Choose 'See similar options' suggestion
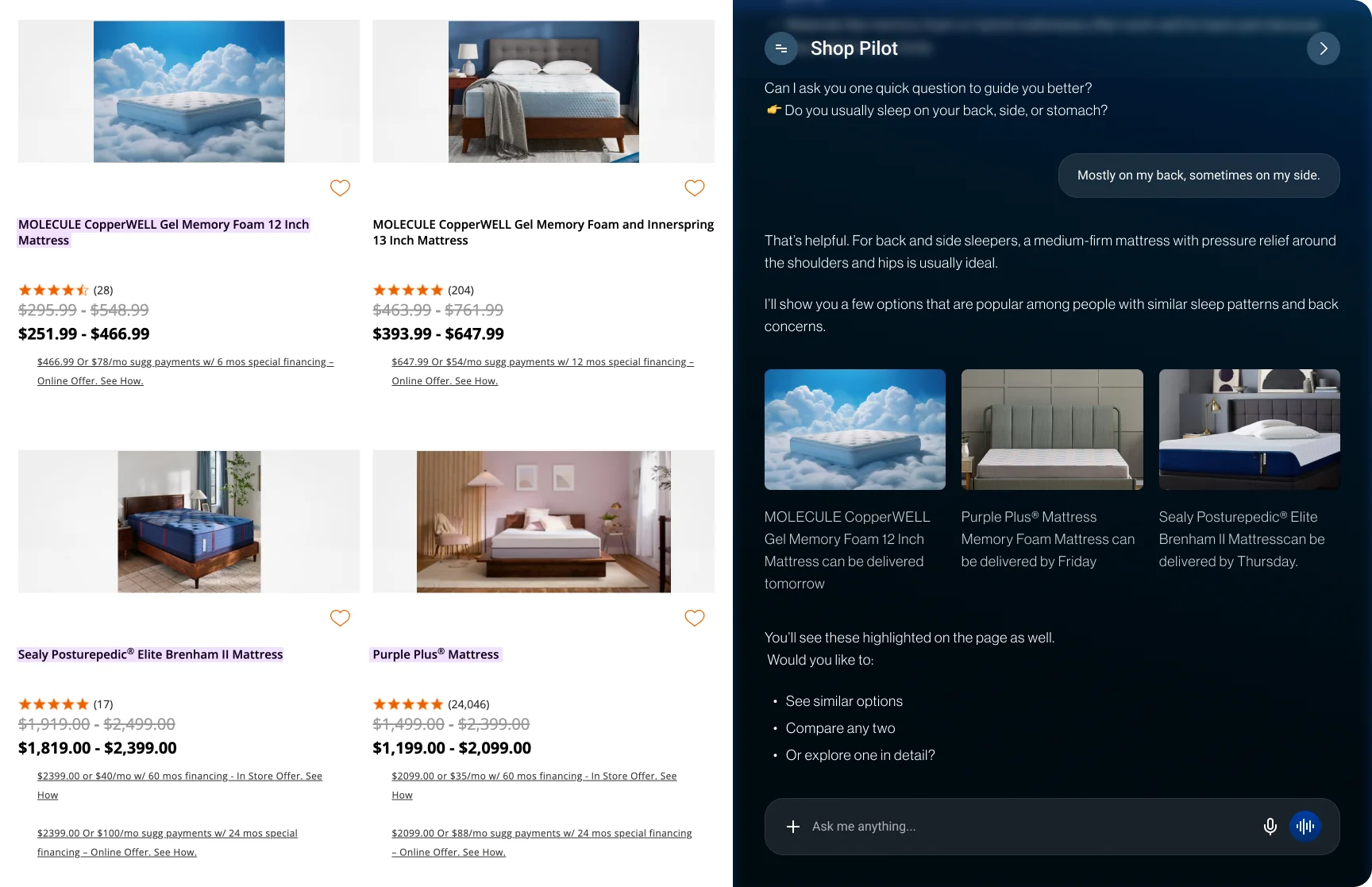 click(844, 701)
